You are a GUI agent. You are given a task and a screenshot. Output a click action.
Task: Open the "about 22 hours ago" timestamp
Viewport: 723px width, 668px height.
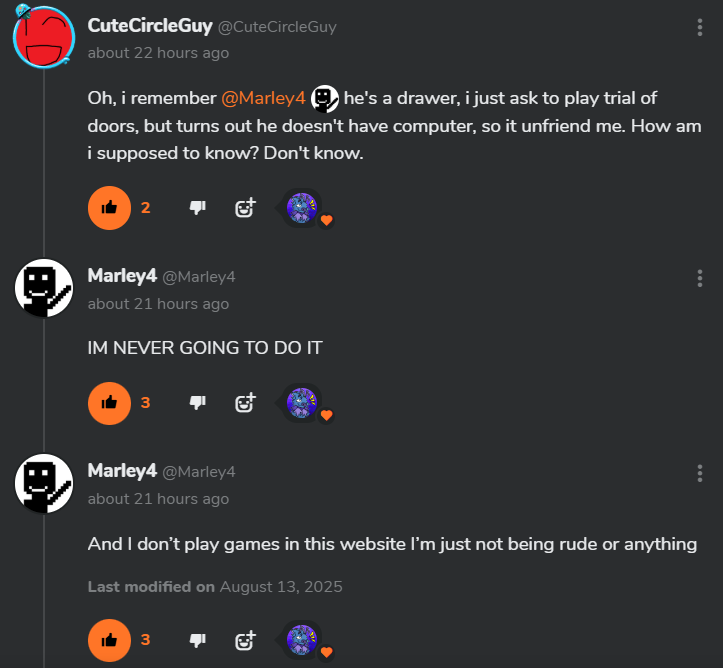pos(158,53)
